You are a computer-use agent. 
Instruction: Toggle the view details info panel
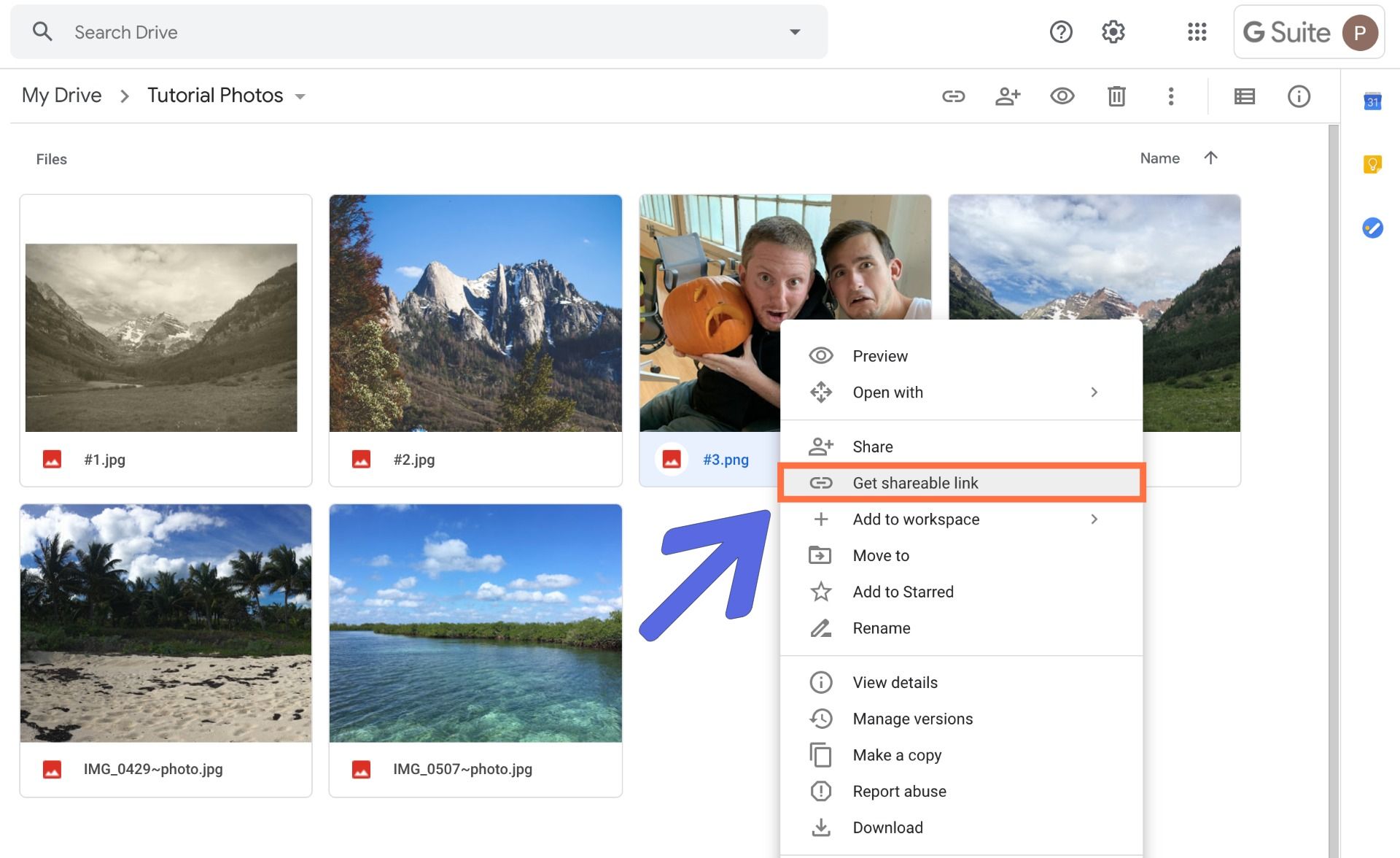1299,96
